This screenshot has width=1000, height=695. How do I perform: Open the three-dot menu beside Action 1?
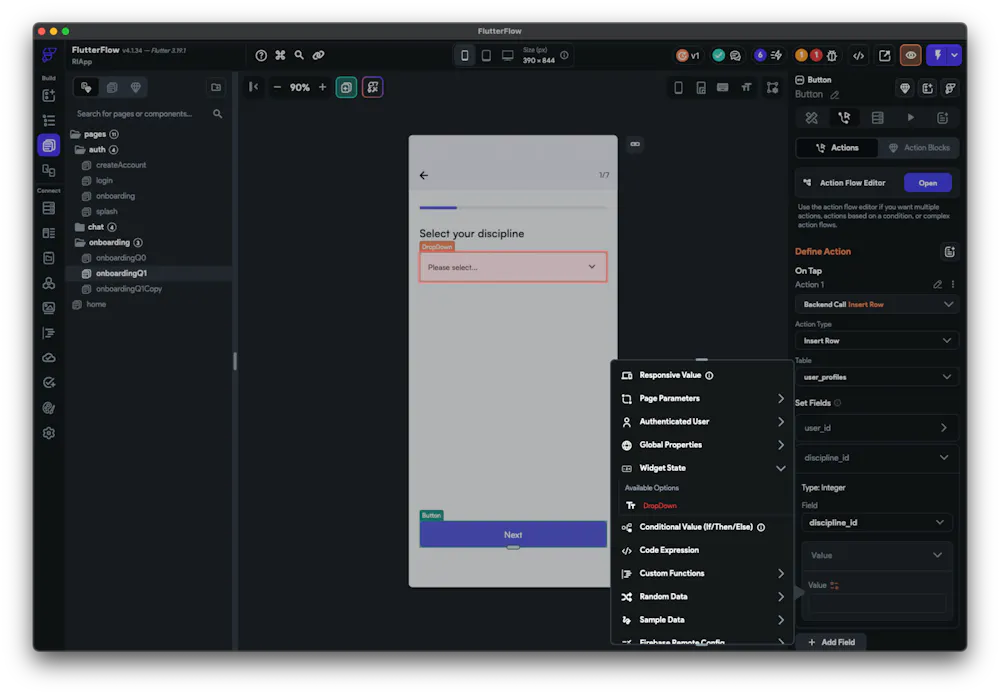tap(953, 284)
